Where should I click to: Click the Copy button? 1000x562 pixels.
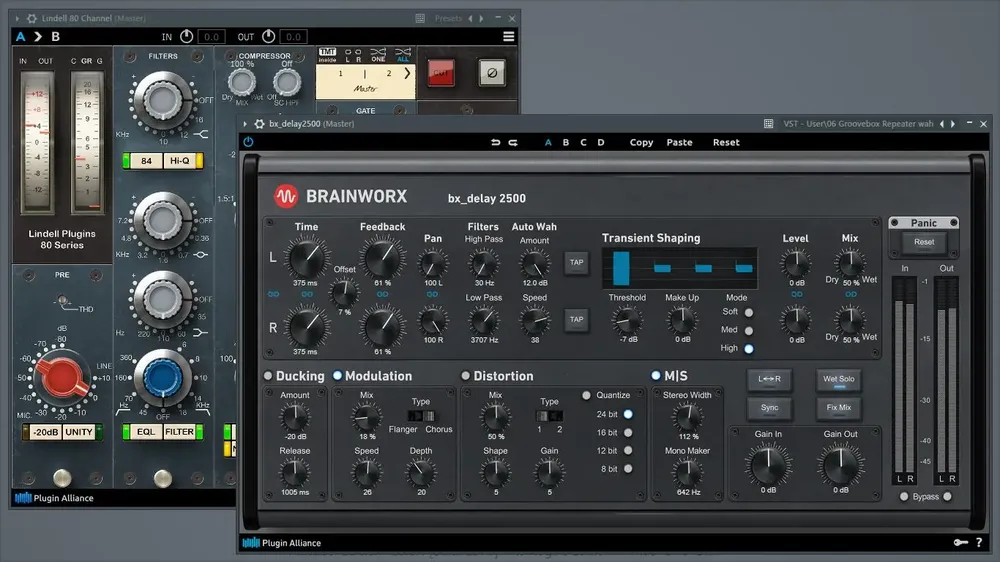click(x=642, y=142)
